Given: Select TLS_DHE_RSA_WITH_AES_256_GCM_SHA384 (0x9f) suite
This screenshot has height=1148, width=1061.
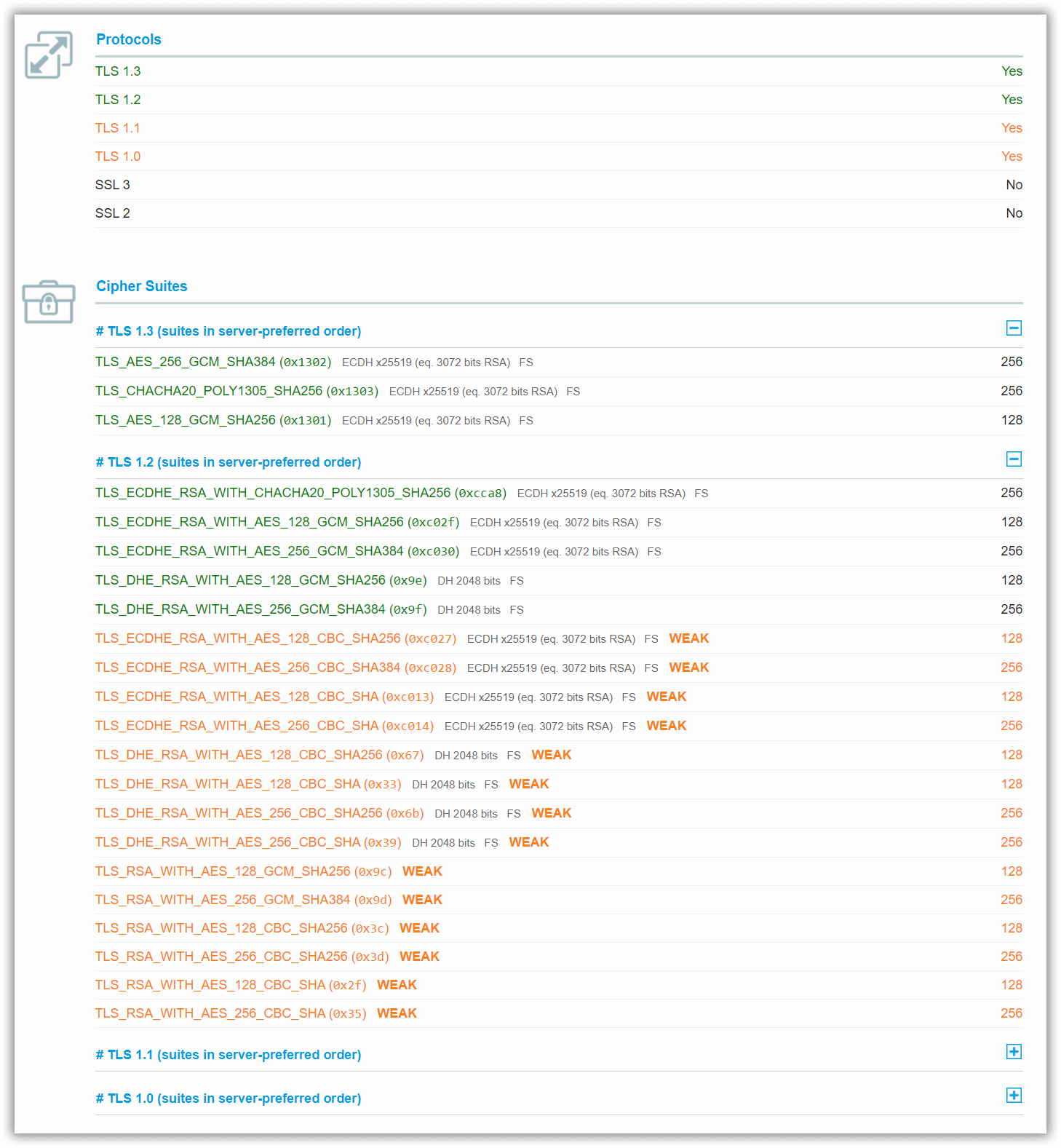Looking at the screenshot, I should click(x=261, y=609).
